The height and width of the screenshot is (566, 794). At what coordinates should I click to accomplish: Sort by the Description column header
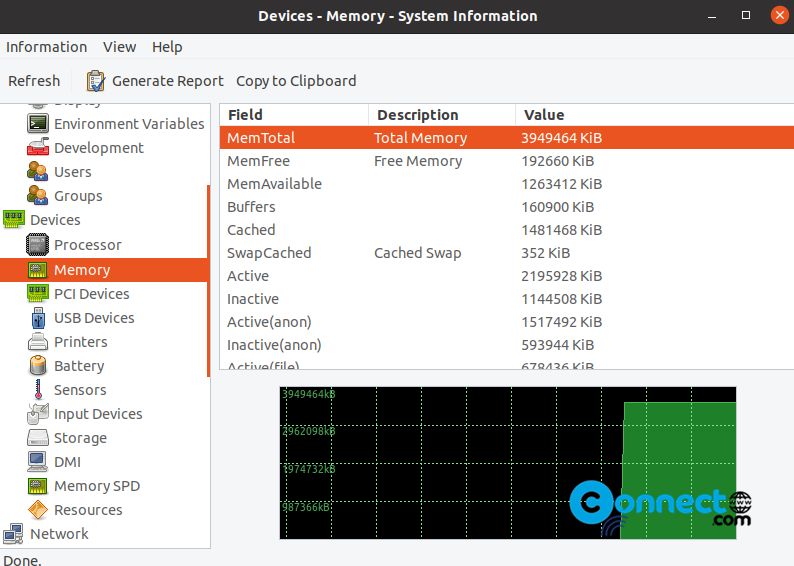(x=442, y=115)
